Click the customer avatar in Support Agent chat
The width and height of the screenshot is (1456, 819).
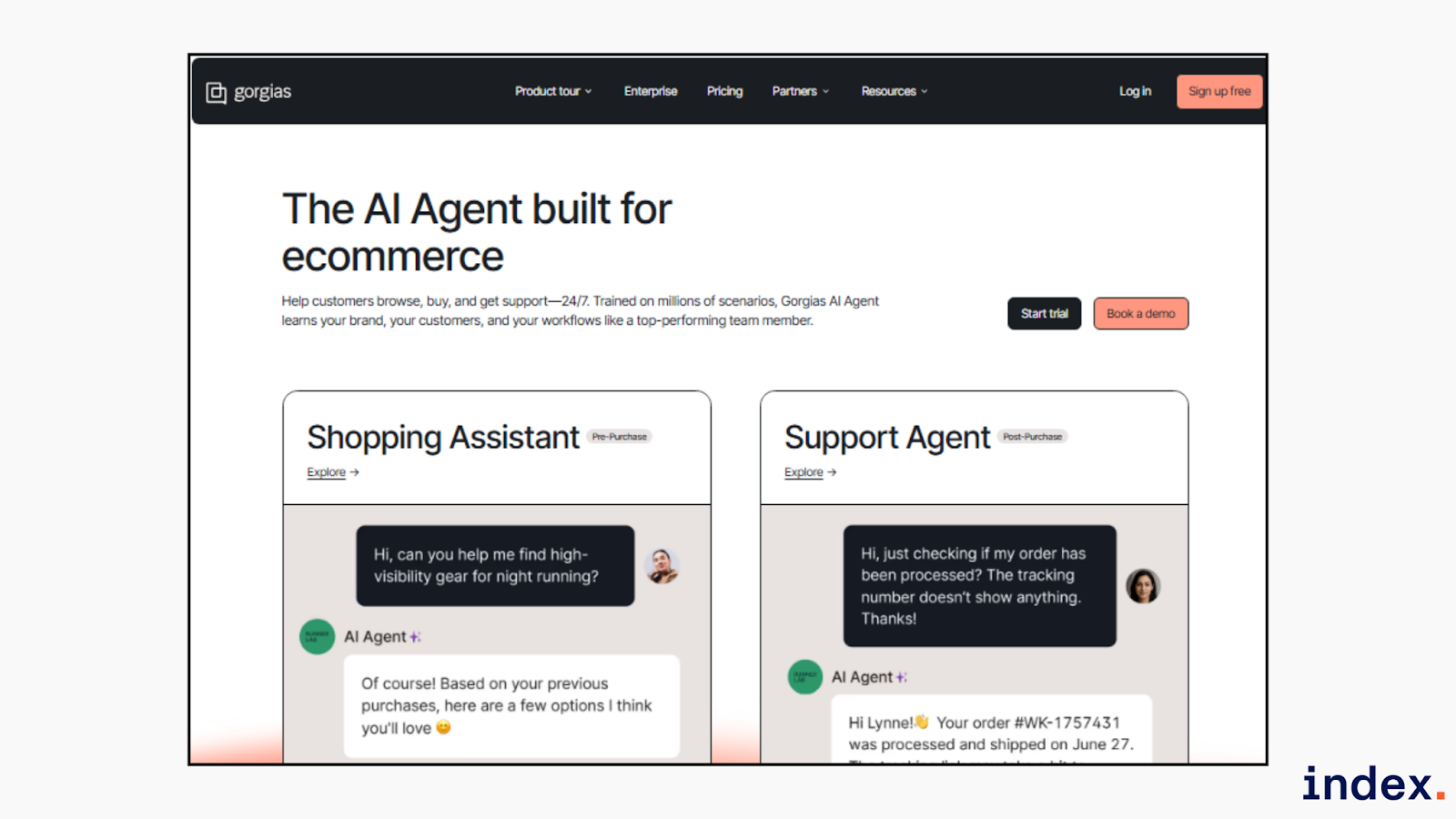coord(1143,586)
